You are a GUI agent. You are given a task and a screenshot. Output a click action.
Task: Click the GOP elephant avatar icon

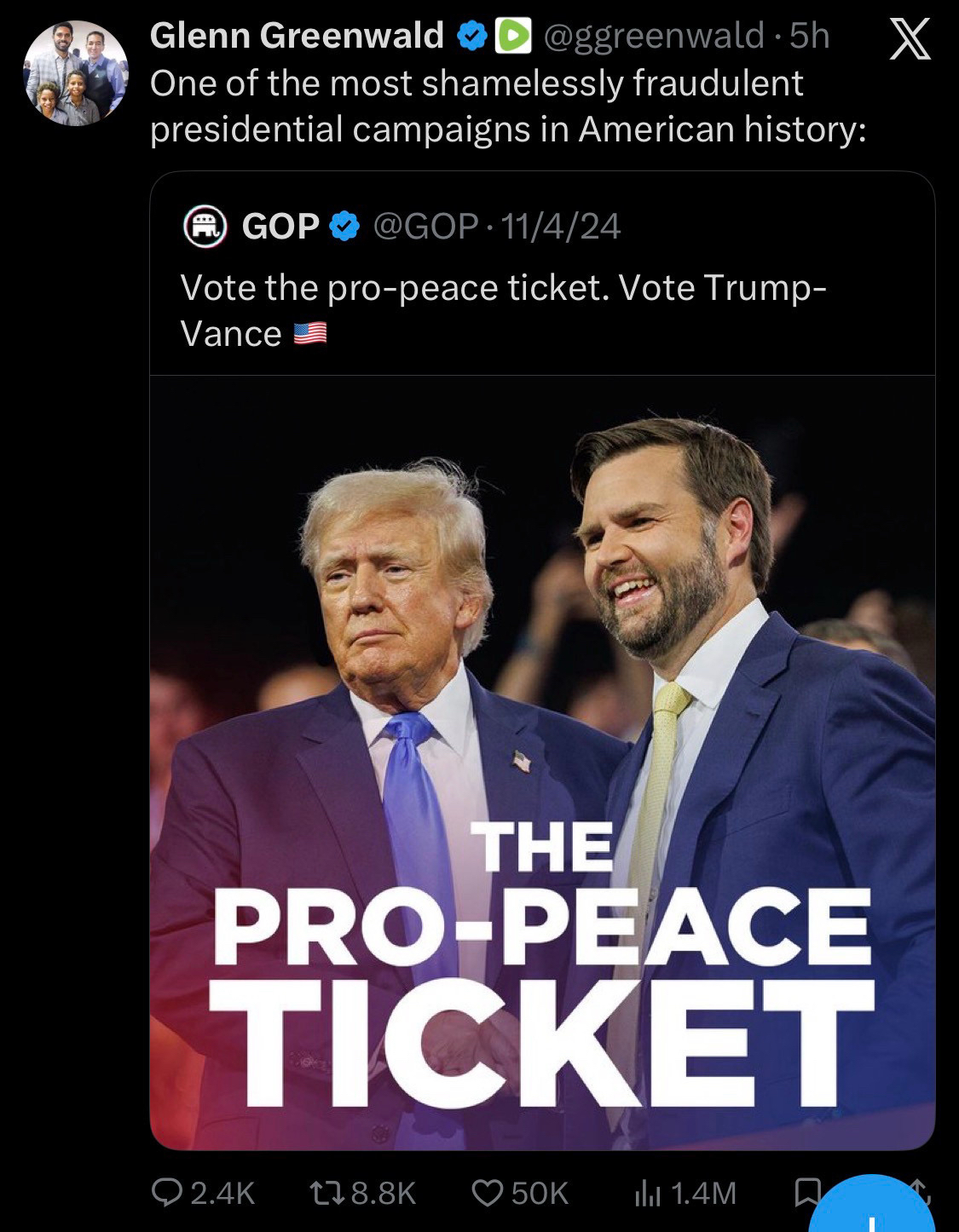(x=205, y=227)
